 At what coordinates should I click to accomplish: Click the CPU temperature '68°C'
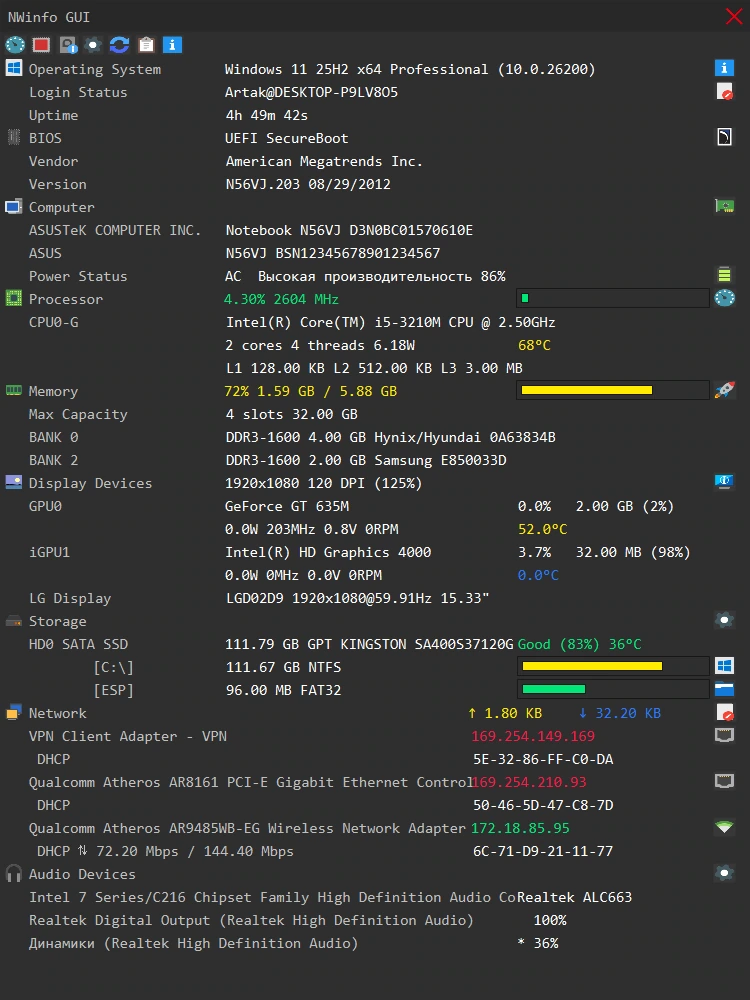(534, 345)
